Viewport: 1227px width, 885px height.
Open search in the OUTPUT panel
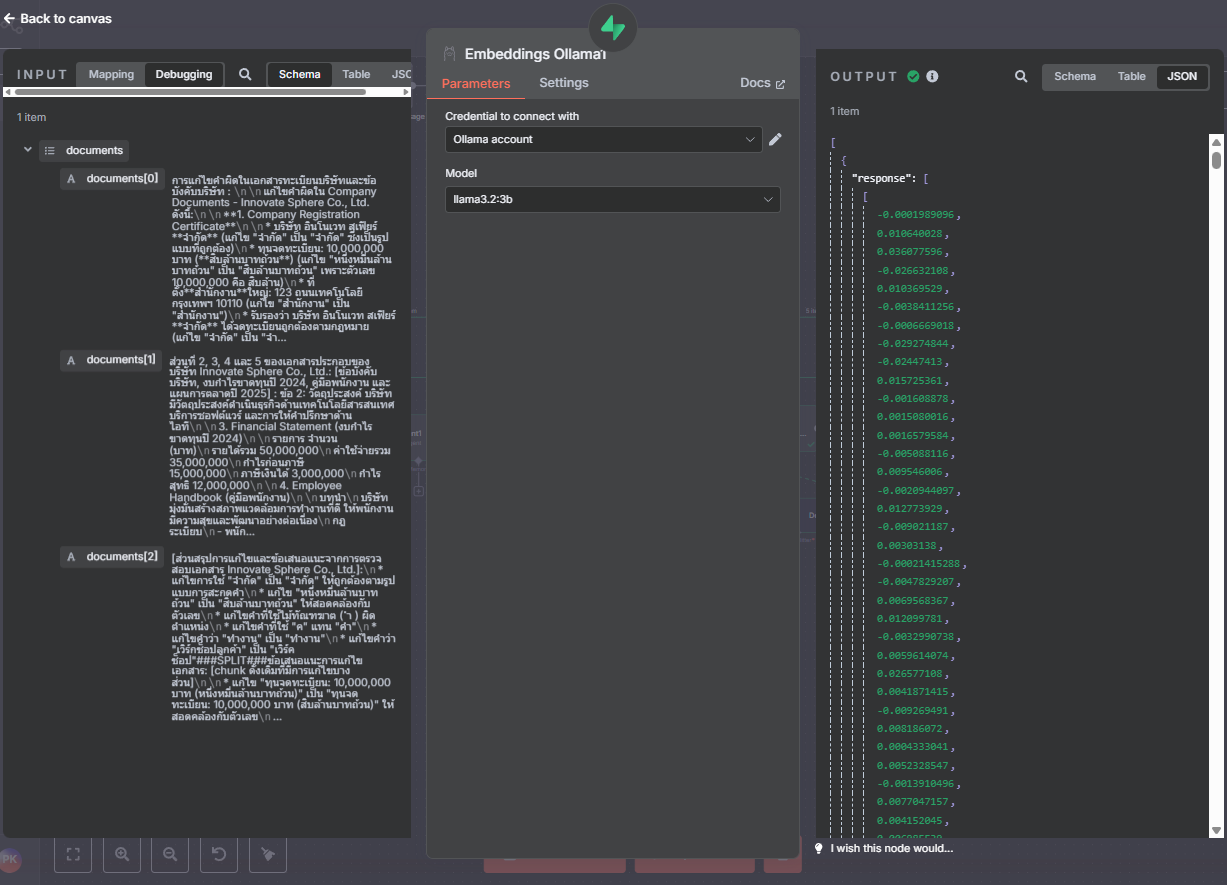(1021, 76)
